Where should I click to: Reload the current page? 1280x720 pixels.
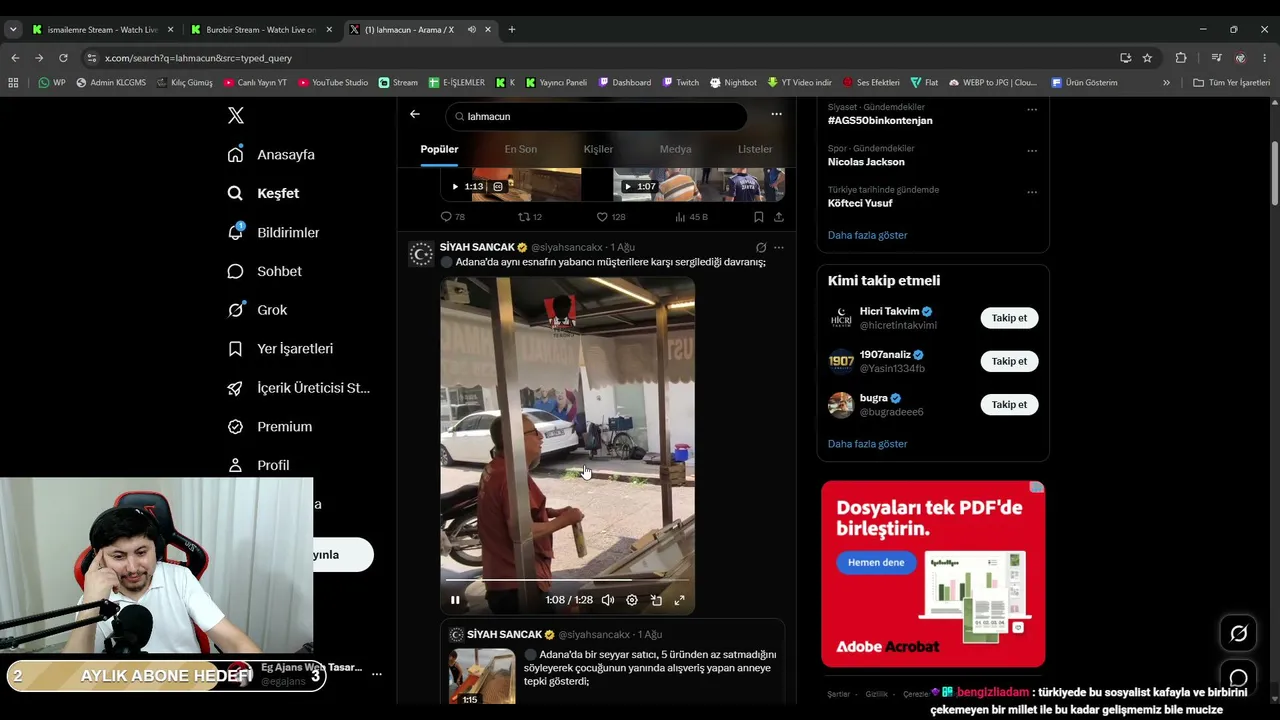point(63,58)
